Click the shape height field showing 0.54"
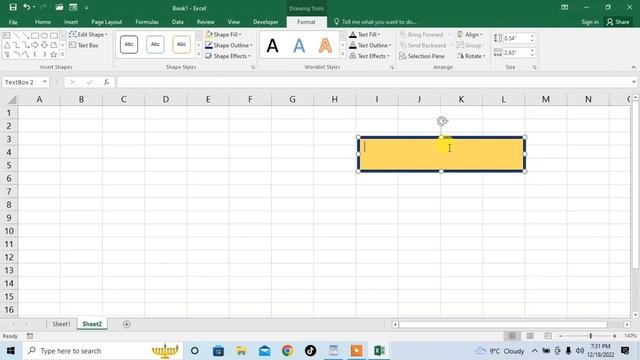The width and height of the screenshot is (640, 360). tap(516, 38)
